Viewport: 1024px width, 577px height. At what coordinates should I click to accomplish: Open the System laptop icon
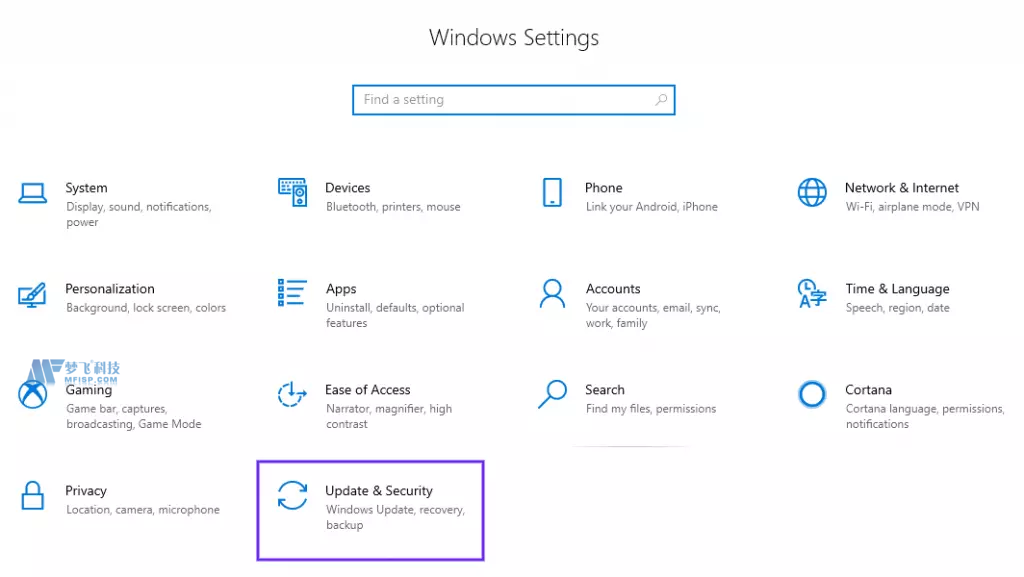click(x=32, y=193)
